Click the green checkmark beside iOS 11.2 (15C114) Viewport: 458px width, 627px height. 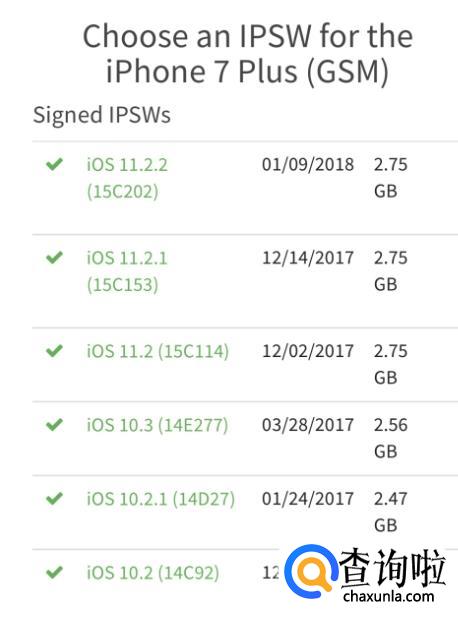[54, 351]
